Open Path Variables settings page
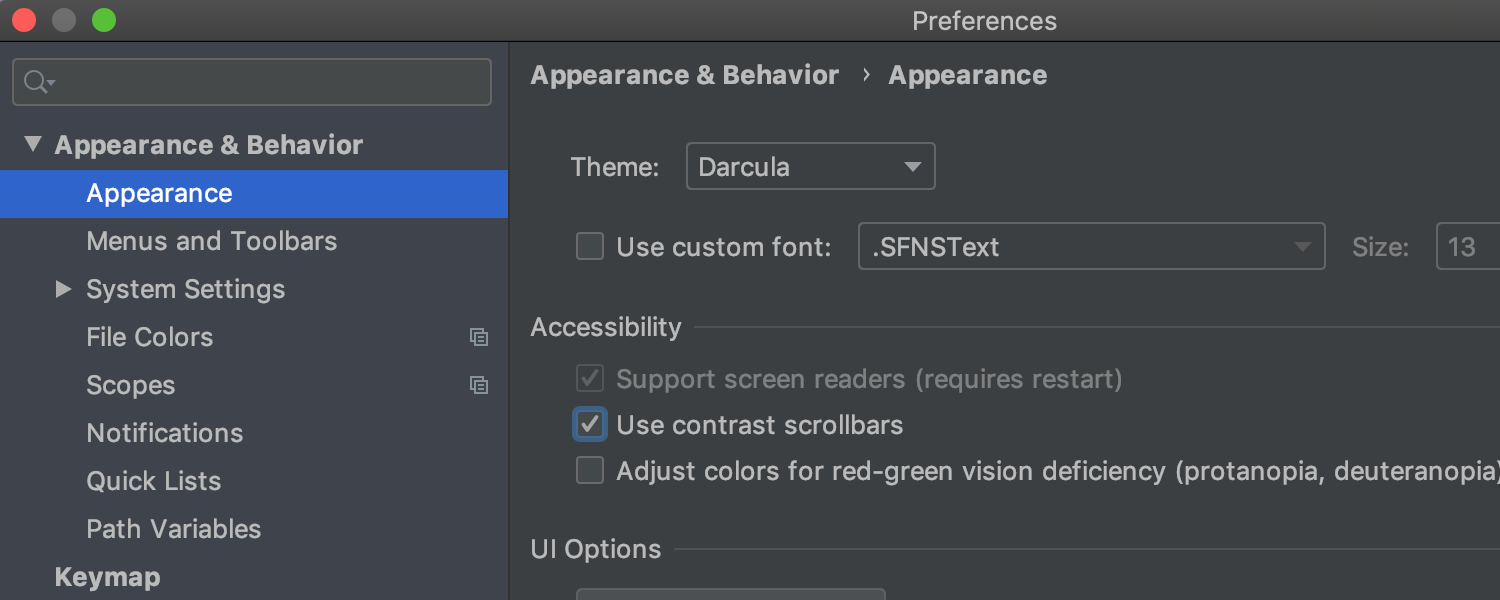This screenshot has height=600, width=1500. pos(173,530)
